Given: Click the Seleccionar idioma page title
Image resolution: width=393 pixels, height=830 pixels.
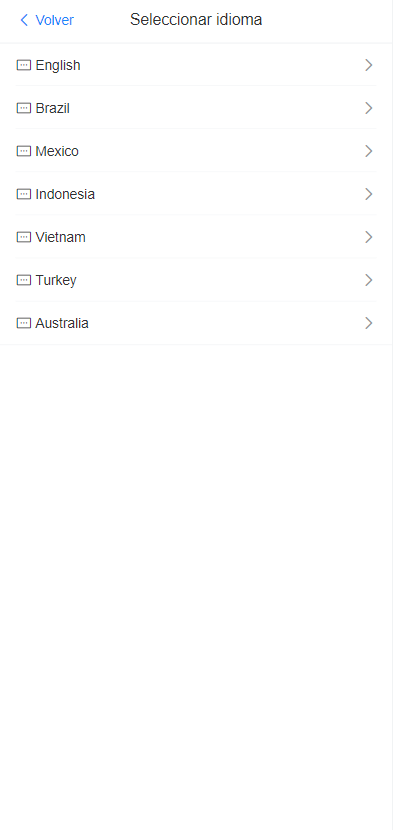Looking at the screenshot, I should click(196, 20).
